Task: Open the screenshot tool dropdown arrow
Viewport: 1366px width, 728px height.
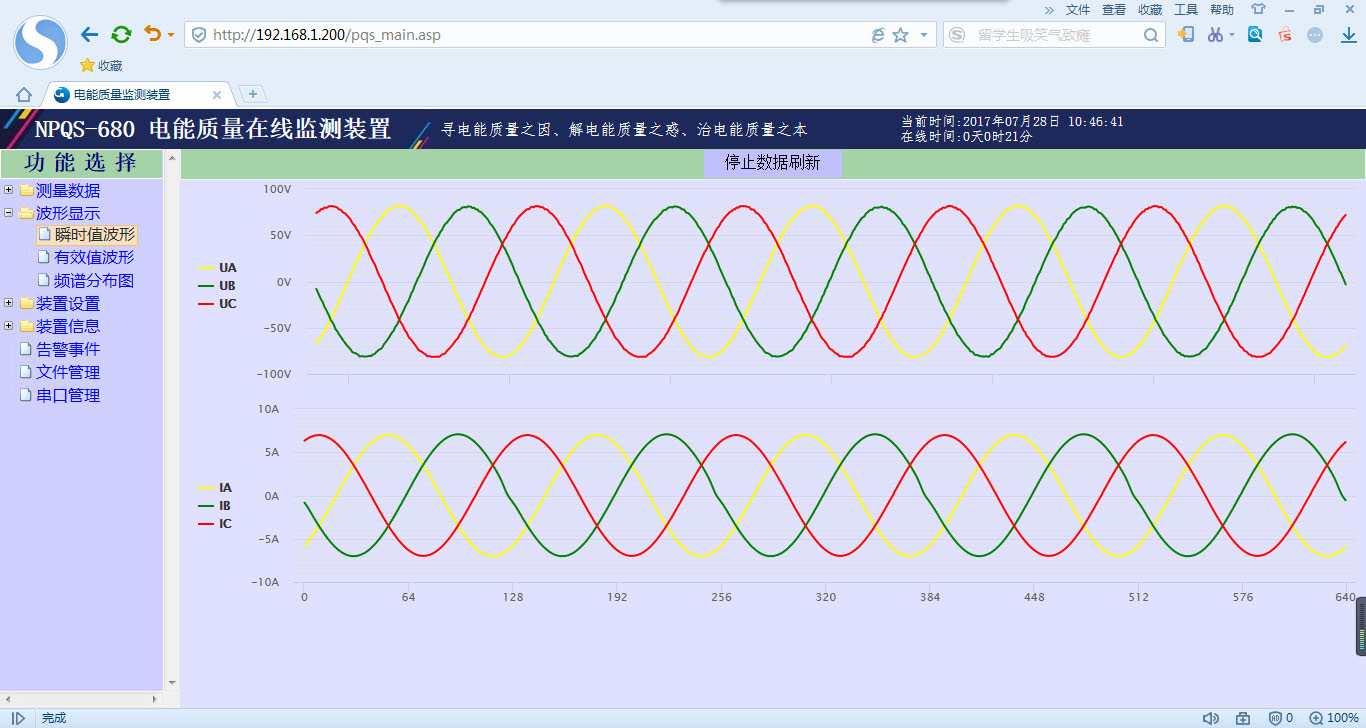Action: (1232, 35)
